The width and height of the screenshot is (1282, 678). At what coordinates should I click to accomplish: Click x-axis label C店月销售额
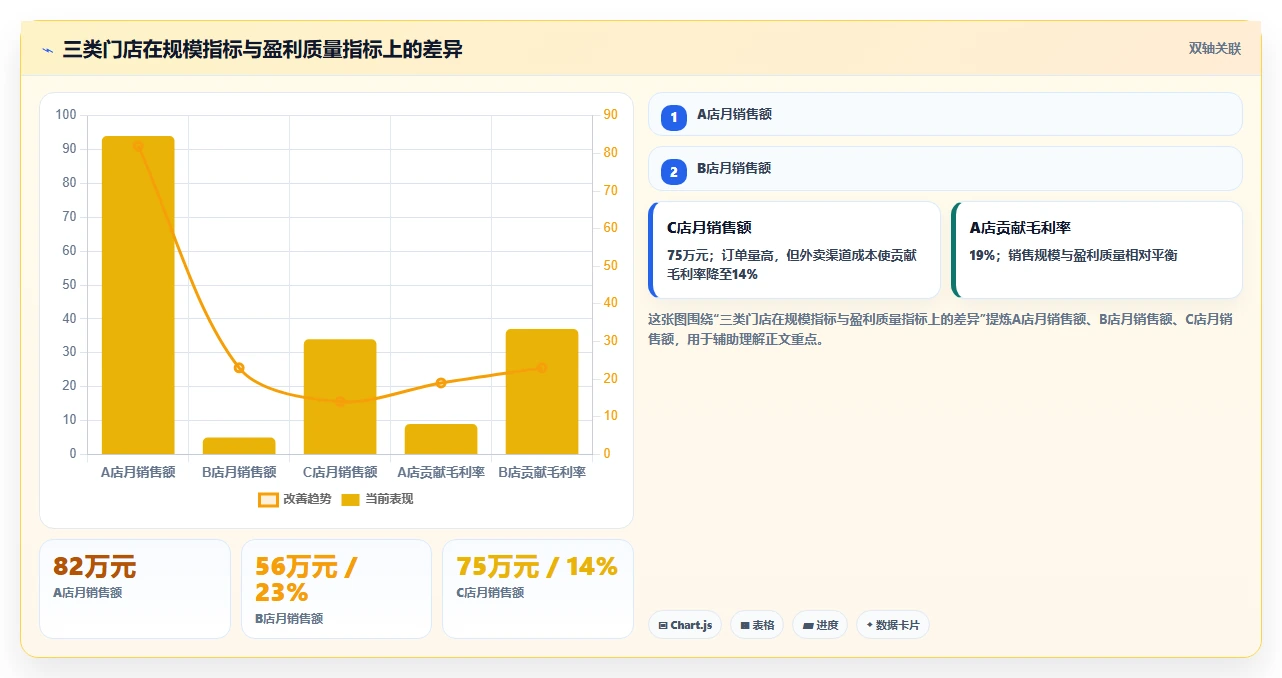(x=340, y=472)
